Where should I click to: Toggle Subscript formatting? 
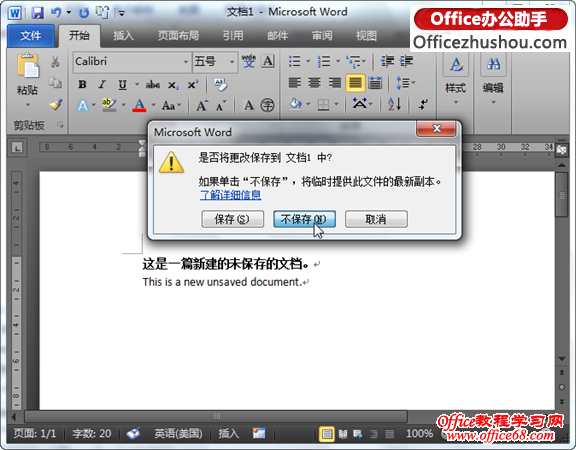coord(173,85)
